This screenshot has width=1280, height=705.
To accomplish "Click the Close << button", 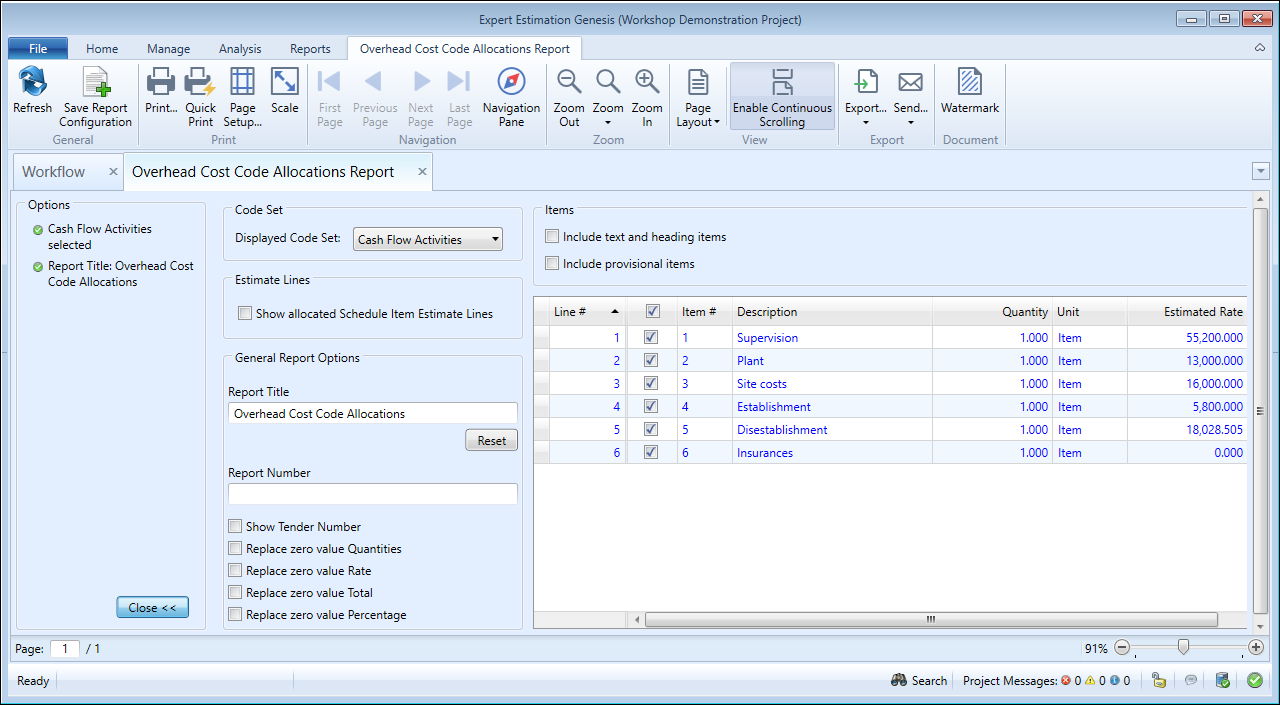I will [x=152, y=608].
